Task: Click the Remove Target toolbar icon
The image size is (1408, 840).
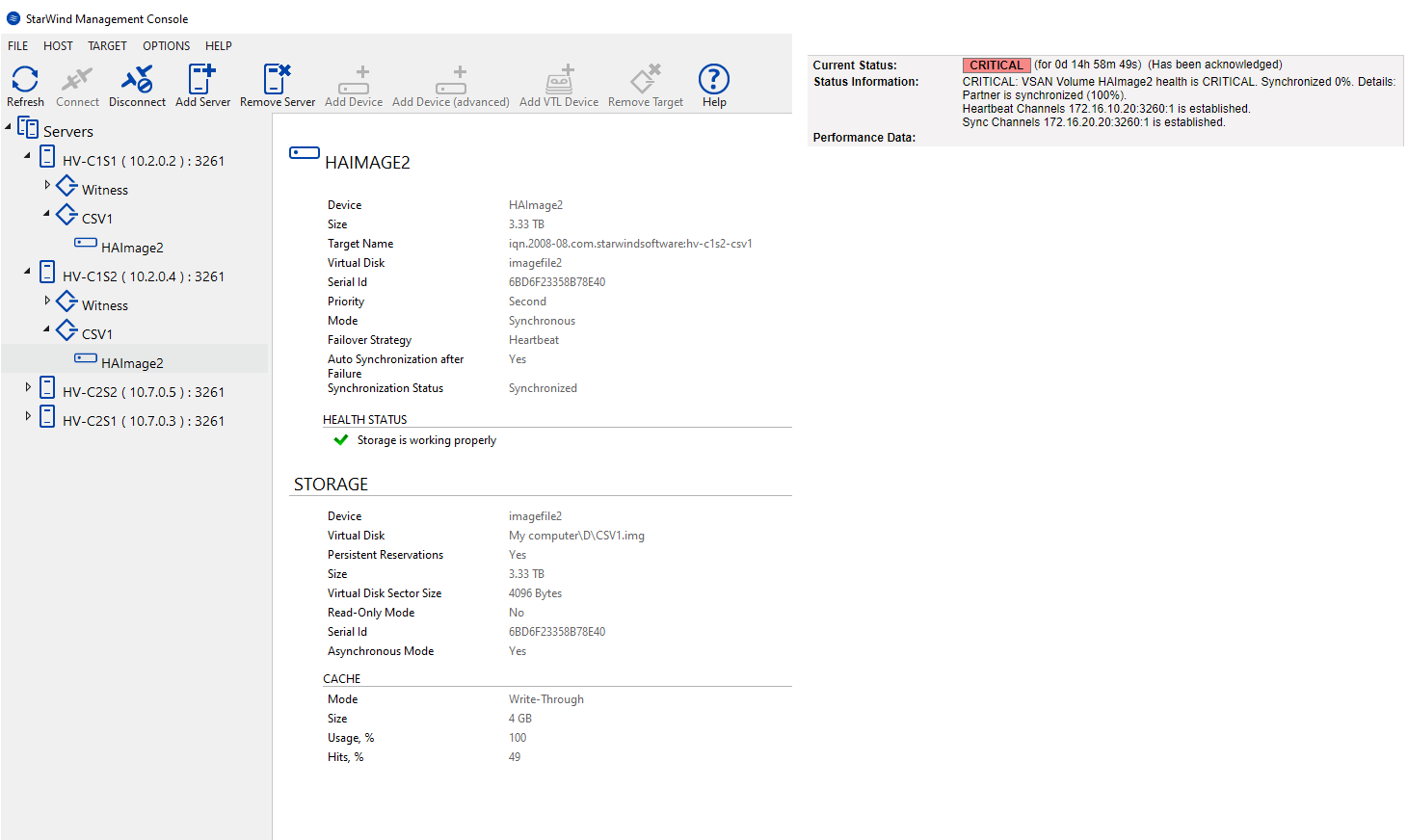Action: pyautogui.click(x=646, y=79)
